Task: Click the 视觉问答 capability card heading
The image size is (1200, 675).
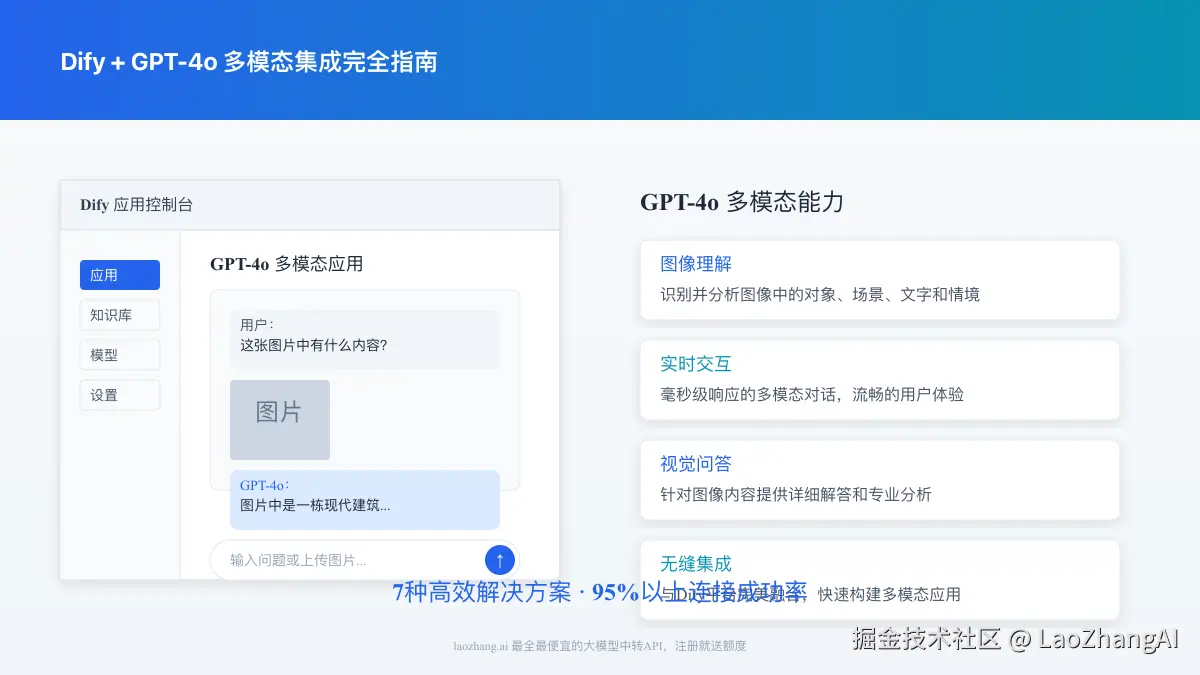Action: [695, 463]
